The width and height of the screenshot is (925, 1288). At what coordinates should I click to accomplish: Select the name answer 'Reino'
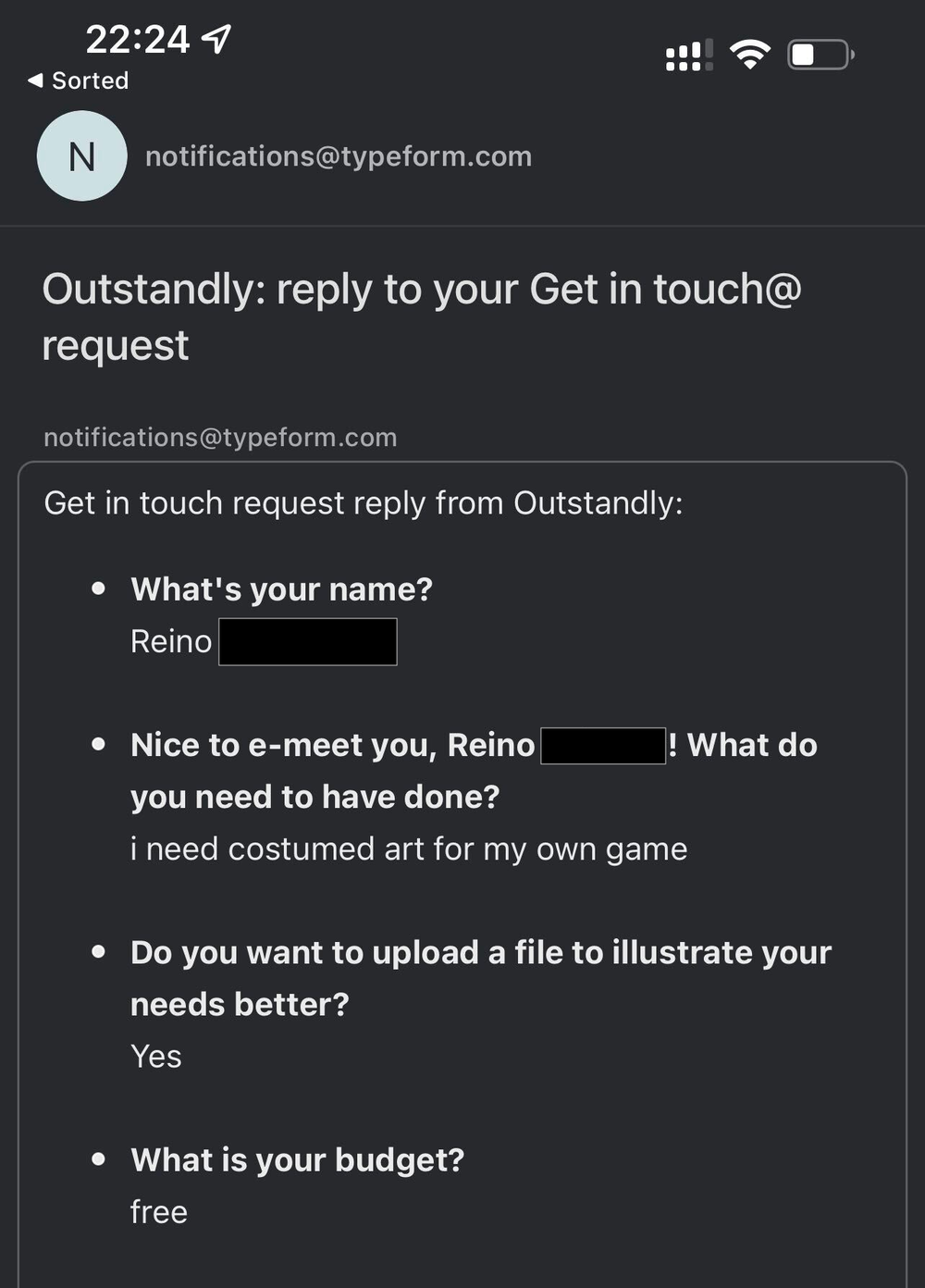tap(171, 641)
